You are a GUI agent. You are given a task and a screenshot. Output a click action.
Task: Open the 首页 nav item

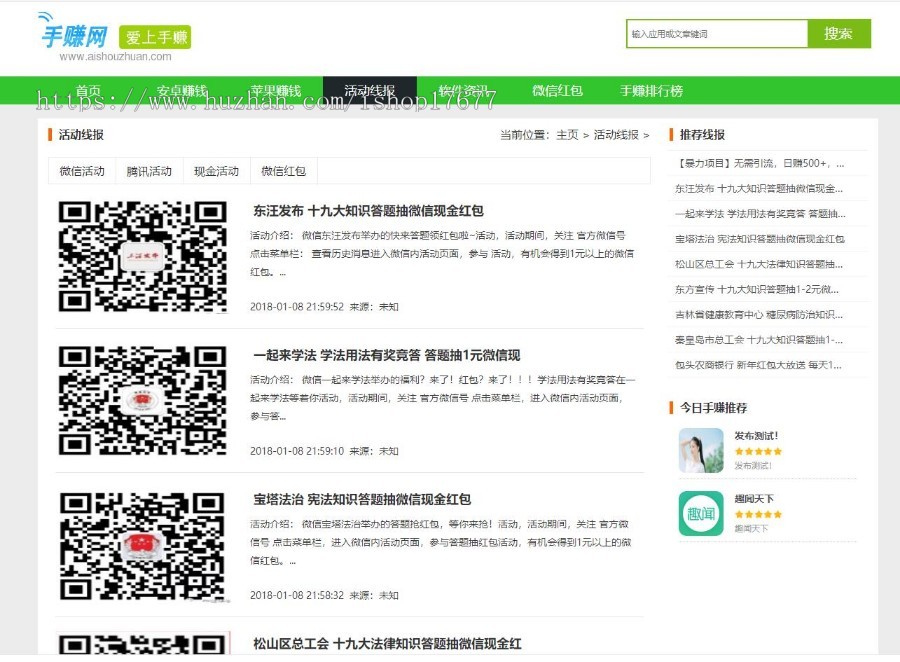pos(88,90)
